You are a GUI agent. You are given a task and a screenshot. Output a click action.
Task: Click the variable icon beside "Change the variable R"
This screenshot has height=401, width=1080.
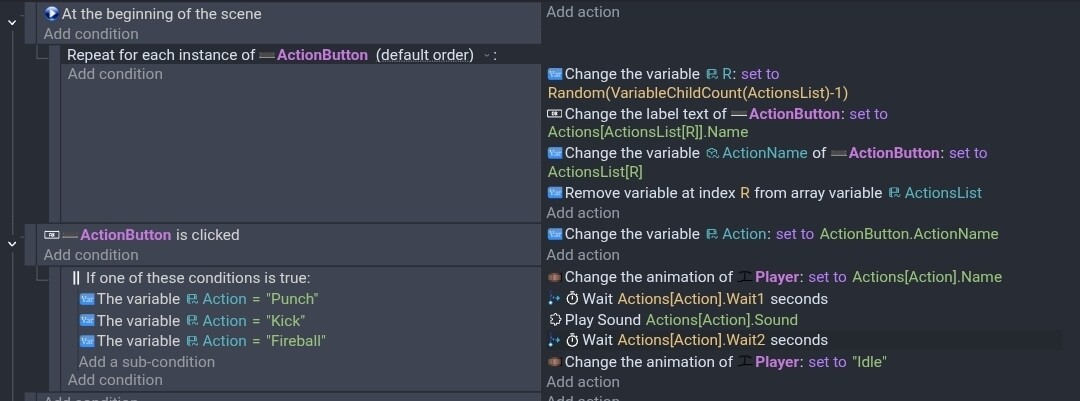555,74
